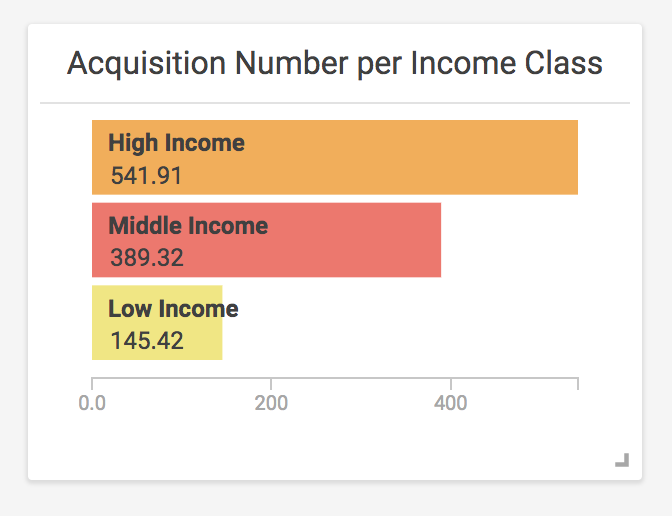Click the 200 axis tick label

pos(271,403)
